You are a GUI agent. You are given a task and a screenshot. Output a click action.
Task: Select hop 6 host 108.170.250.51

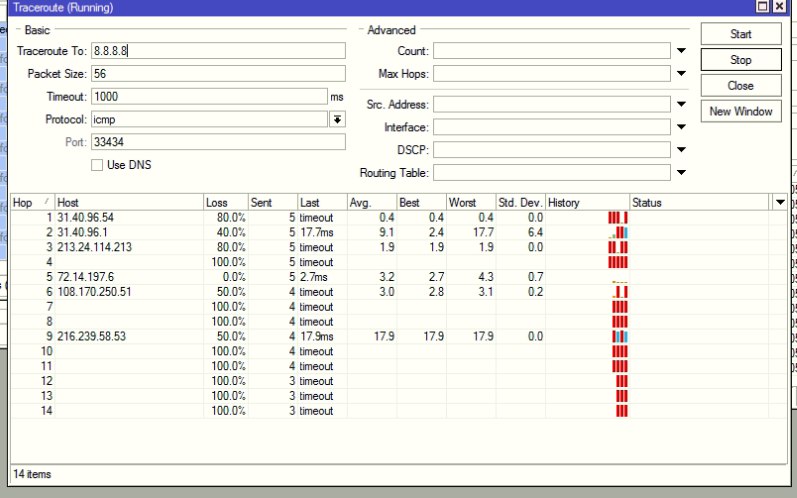coord(94,292)
